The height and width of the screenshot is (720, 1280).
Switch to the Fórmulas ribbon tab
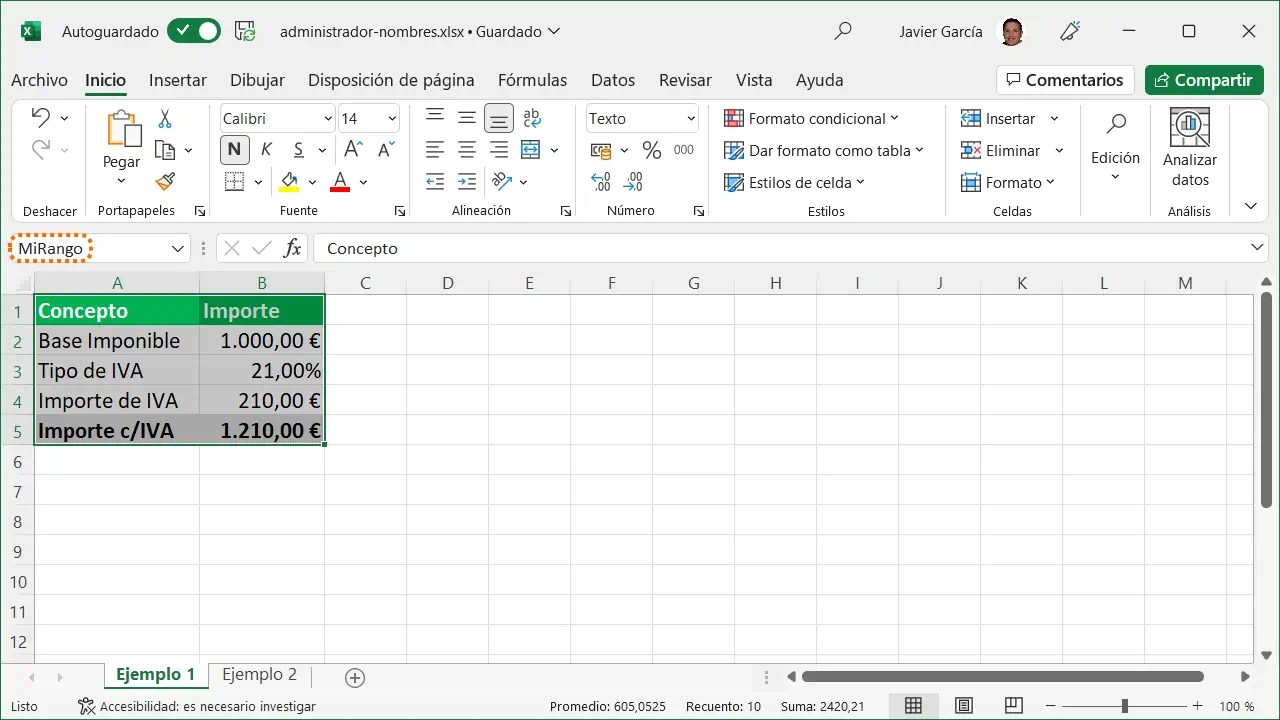point(532,80)
